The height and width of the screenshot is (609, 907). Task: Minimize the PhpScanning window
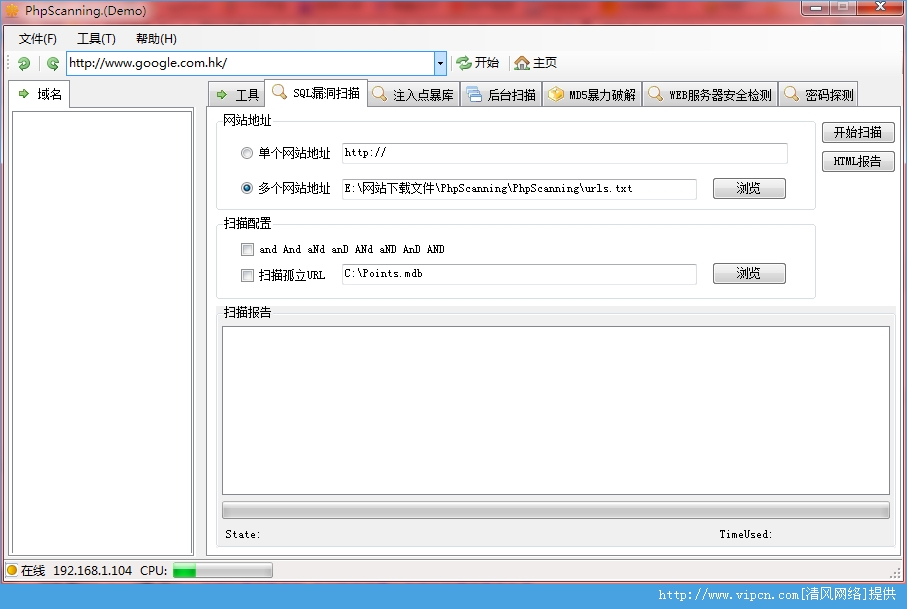(x=816, y=8)
